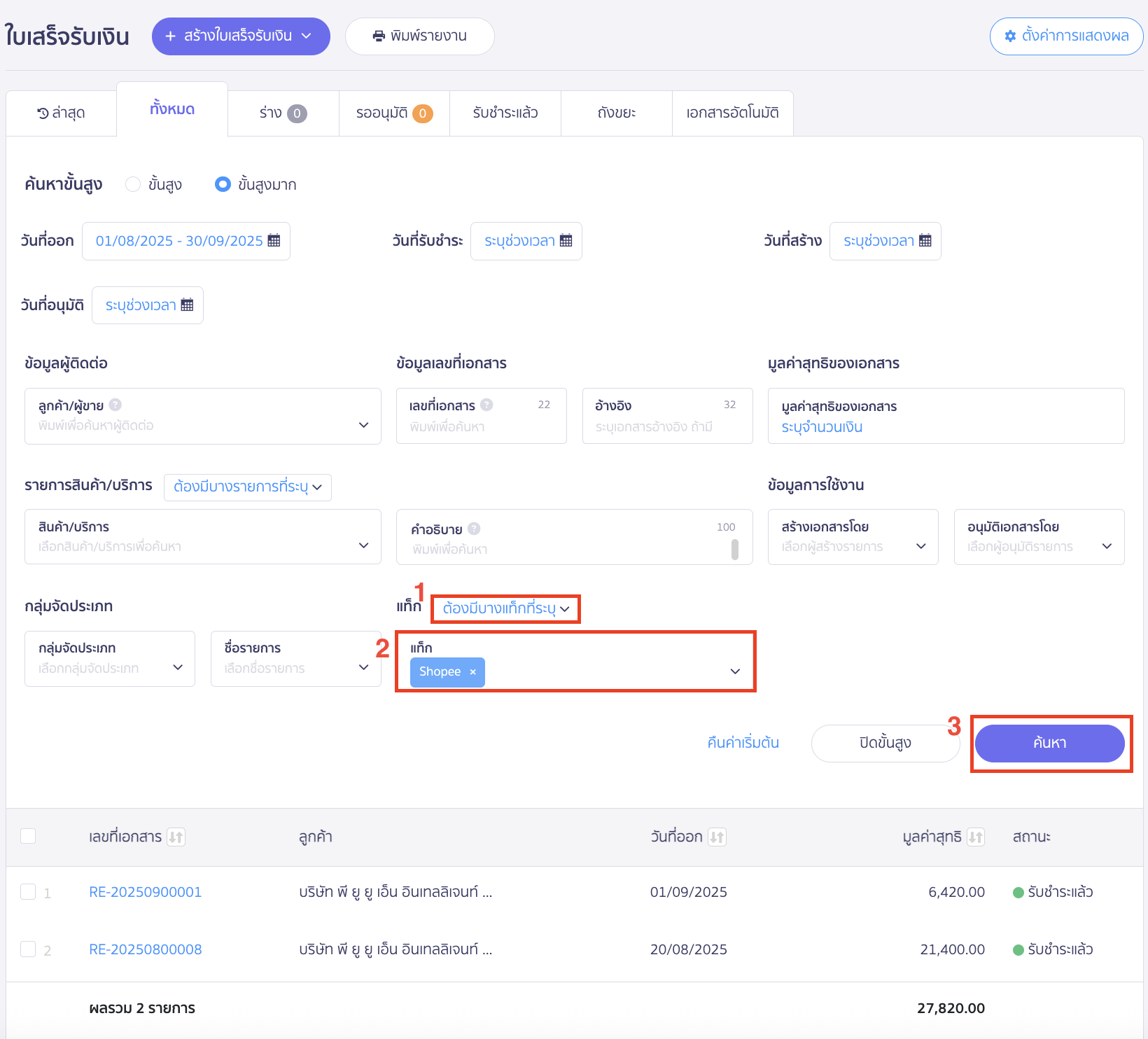Click the help icon beside คำอธิบาย
The width and height of the screenshot is (1148, 1039).
coord(474,529)
